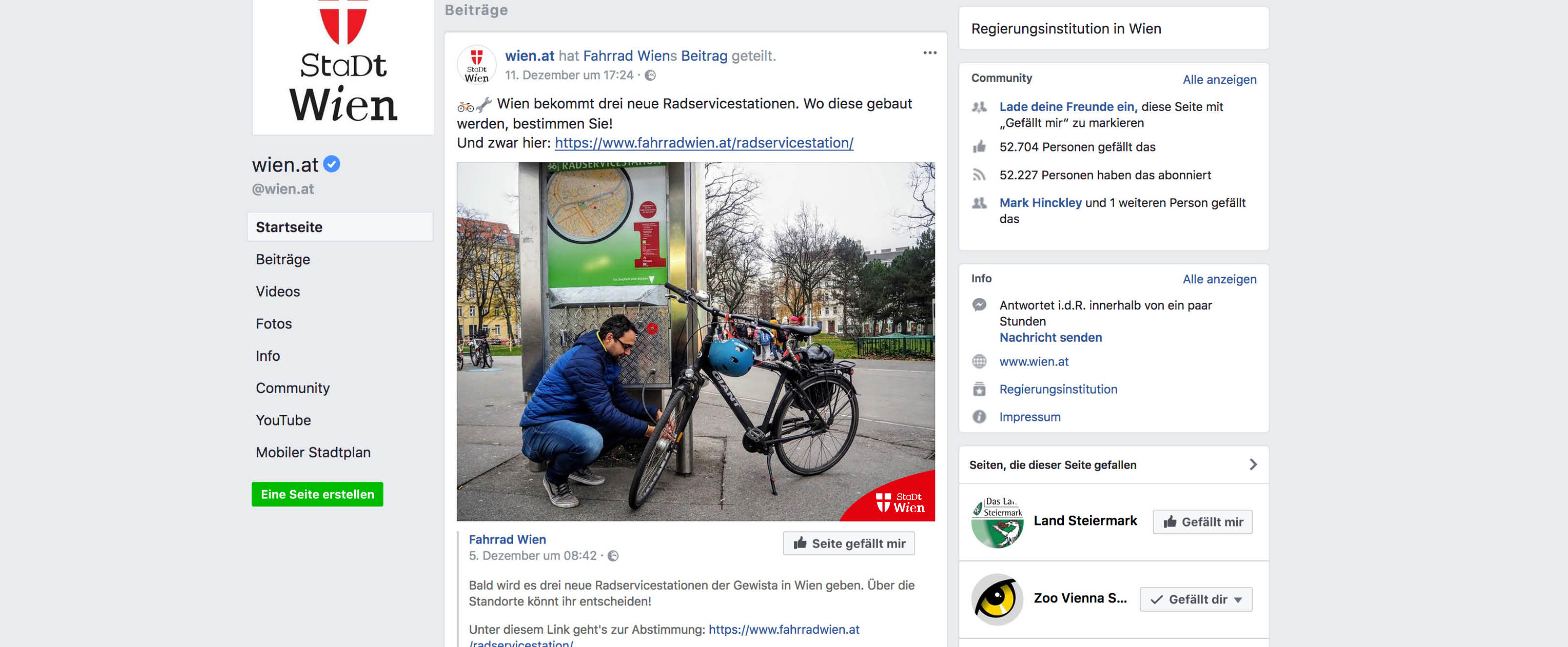Click thumbs-up icon beside 52.704 Personen

pos(979,147)
